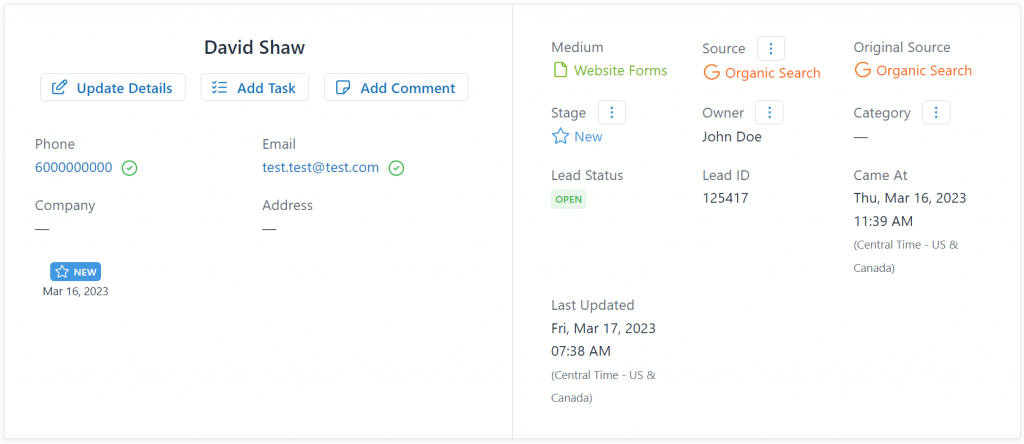Click the green phone verified checkmark icon

pyautogui.click(x=129, y=168)
